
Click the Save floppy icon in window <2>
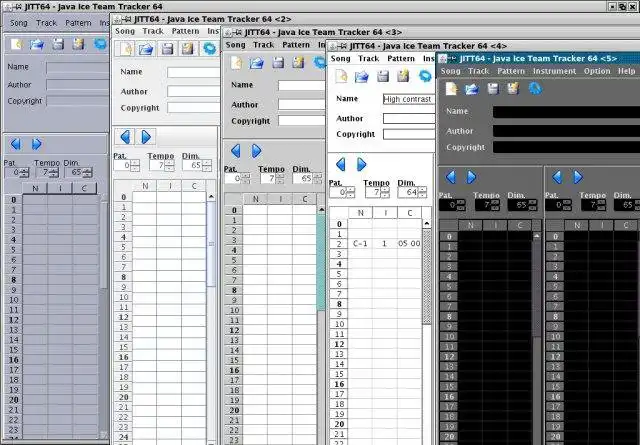coord(167,49)
